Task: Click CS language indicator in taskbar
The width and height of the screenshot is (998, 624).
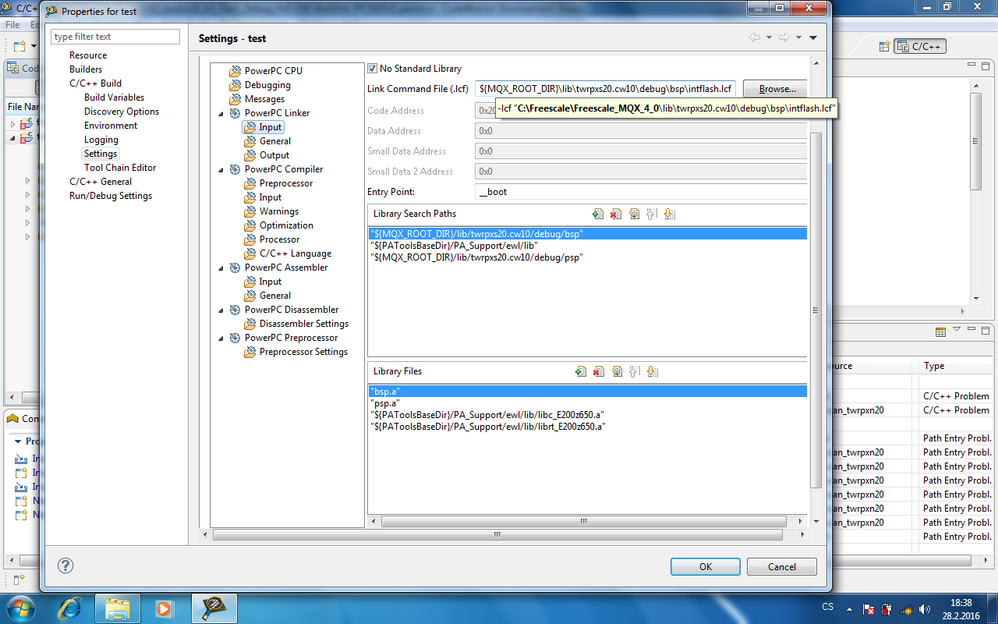Action: tap(827, 607)
